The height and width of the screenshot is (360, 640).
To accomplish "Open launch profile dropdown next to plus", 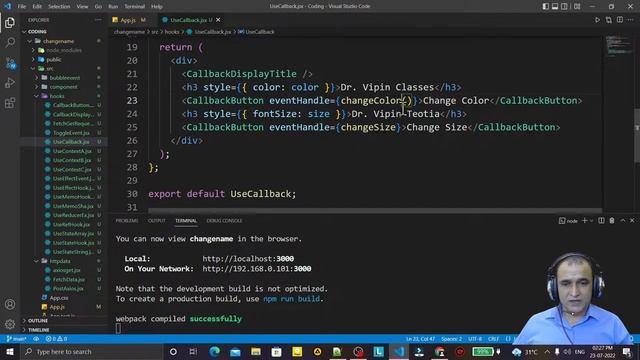I will 591,220.
